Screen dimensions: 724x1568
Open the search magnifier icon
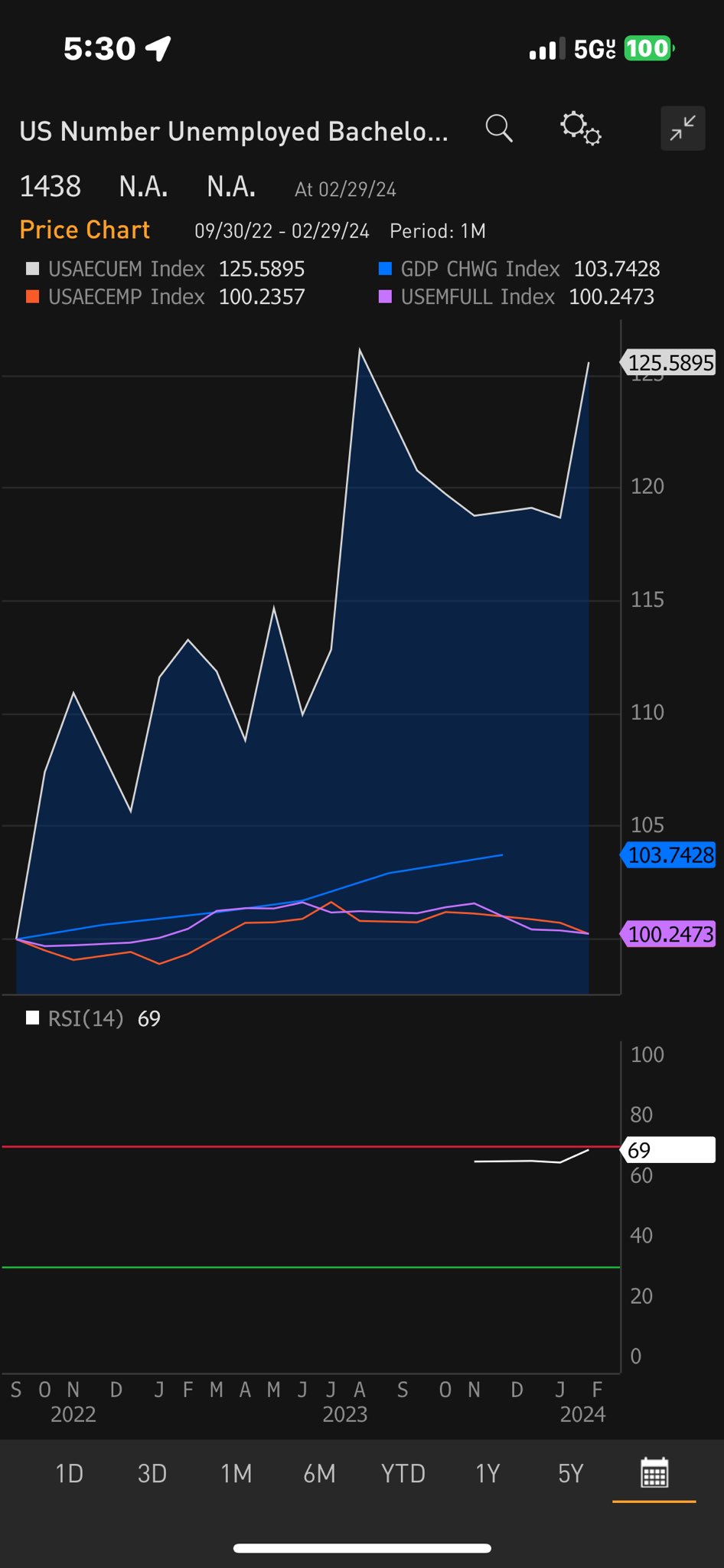(499, 129)
